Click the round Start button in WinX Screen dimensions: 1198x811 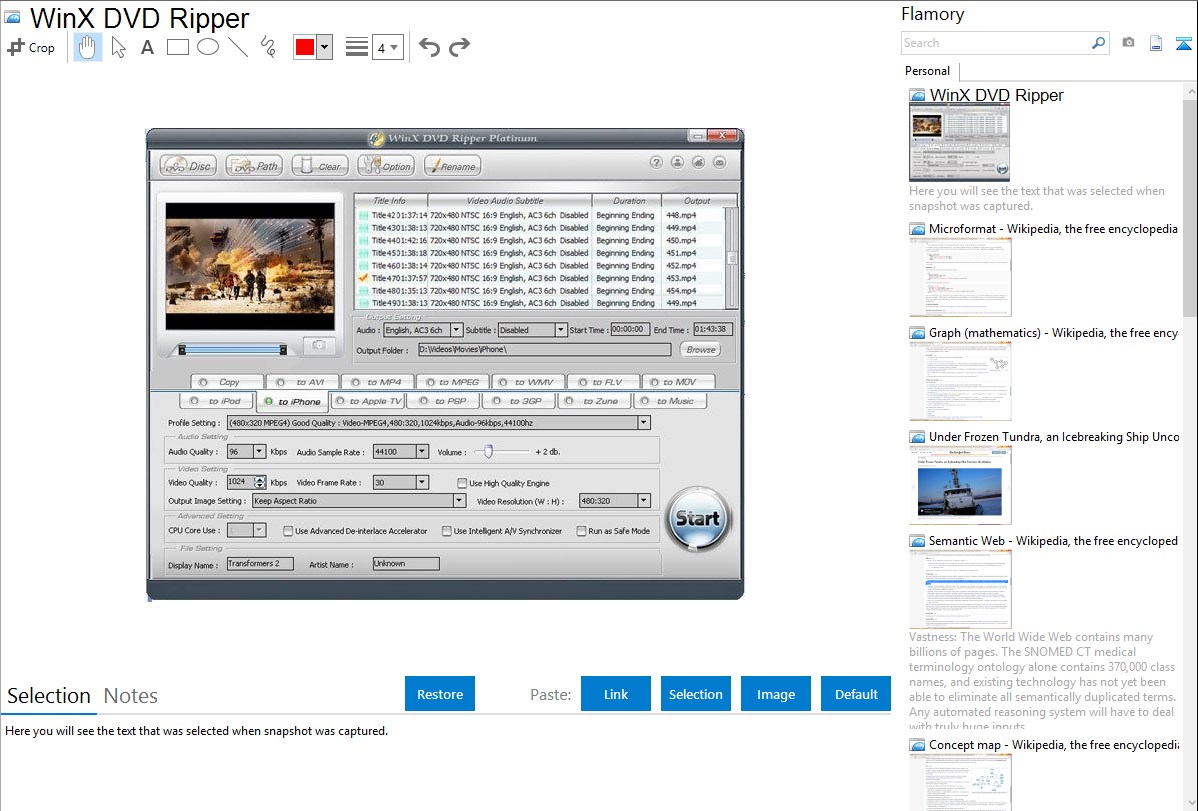(x=698, y=519)
